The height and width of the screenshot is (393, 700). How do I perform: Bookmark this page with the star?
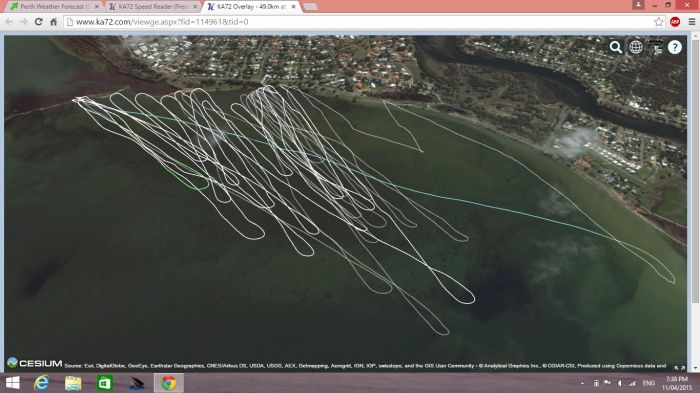[658, 22]
